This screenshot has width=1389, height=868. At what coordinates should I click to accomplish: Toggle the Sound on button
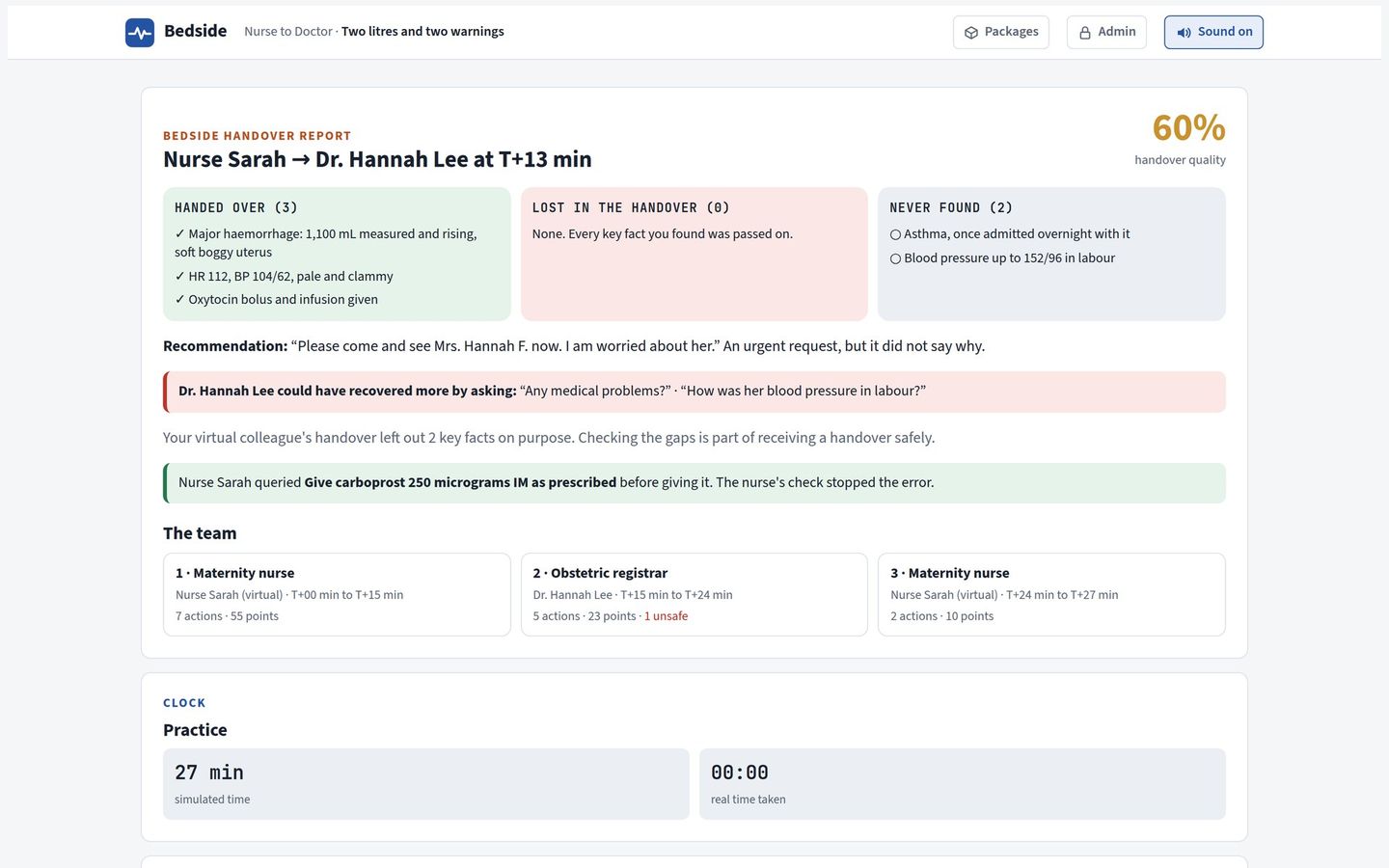coord(1213,32)
